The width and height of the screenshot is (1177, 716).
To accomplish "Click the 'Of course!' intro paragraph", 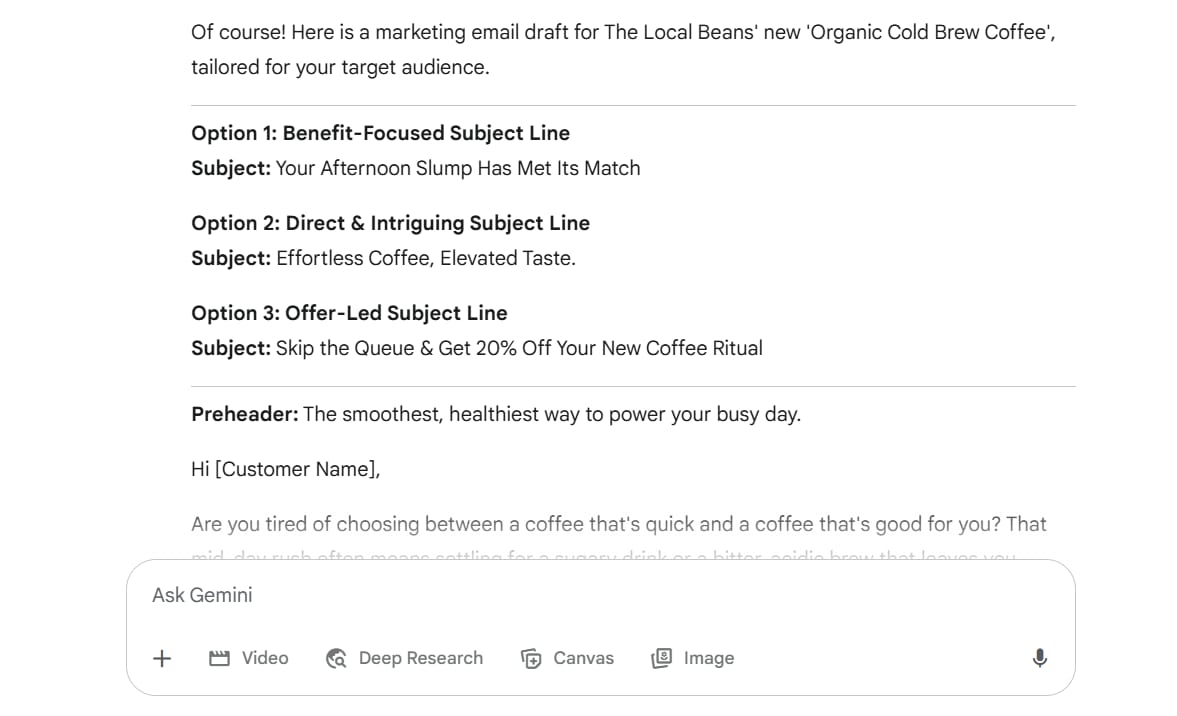I will coord(623,50).
